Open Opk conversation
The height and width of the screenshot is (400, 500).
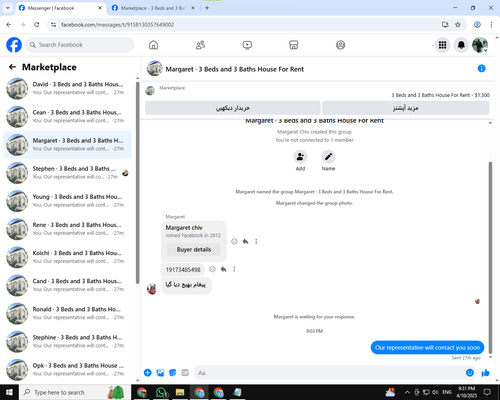pyautogui.click(x=67, y=369)
